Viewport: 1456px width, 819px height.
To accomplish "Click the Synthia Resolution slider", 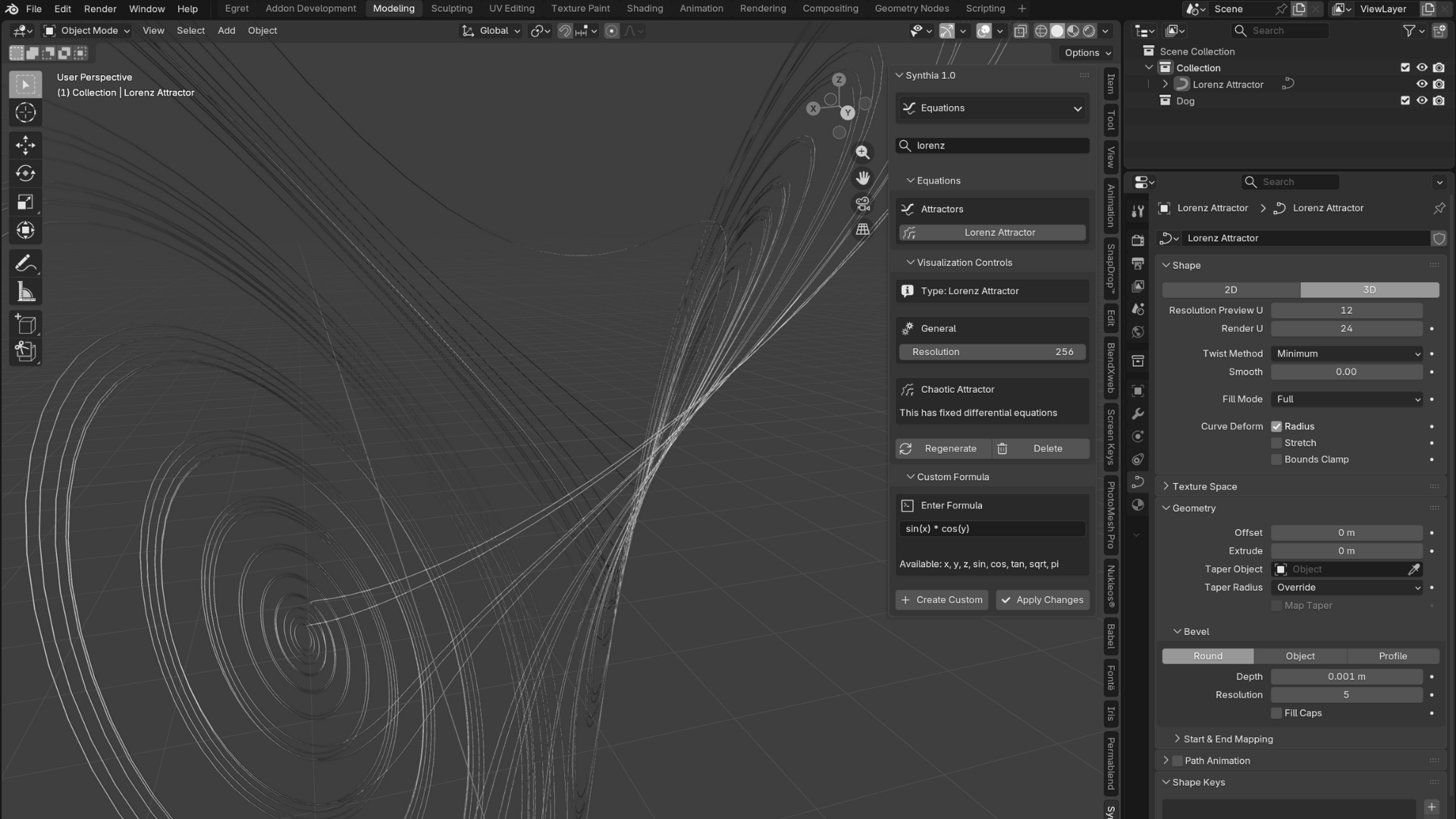I will [x=992, y=352].
